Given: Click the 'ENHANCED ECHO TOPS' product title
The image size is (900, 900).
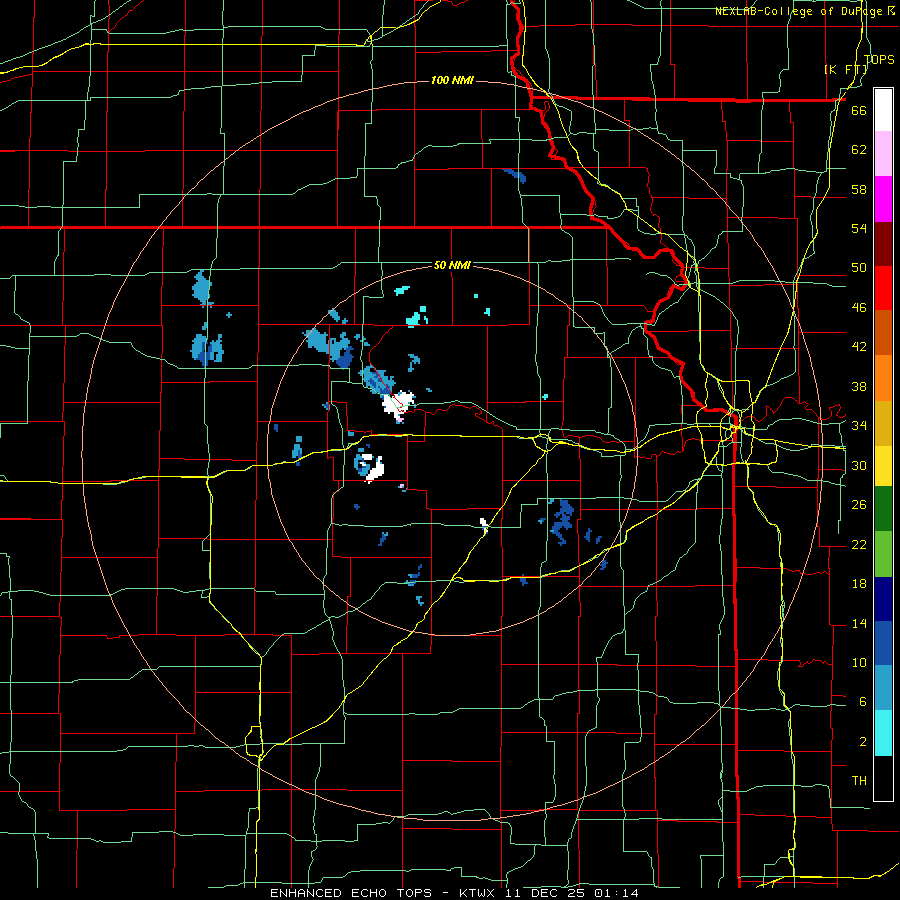Looking at the screenshot, I should (351, 893).
